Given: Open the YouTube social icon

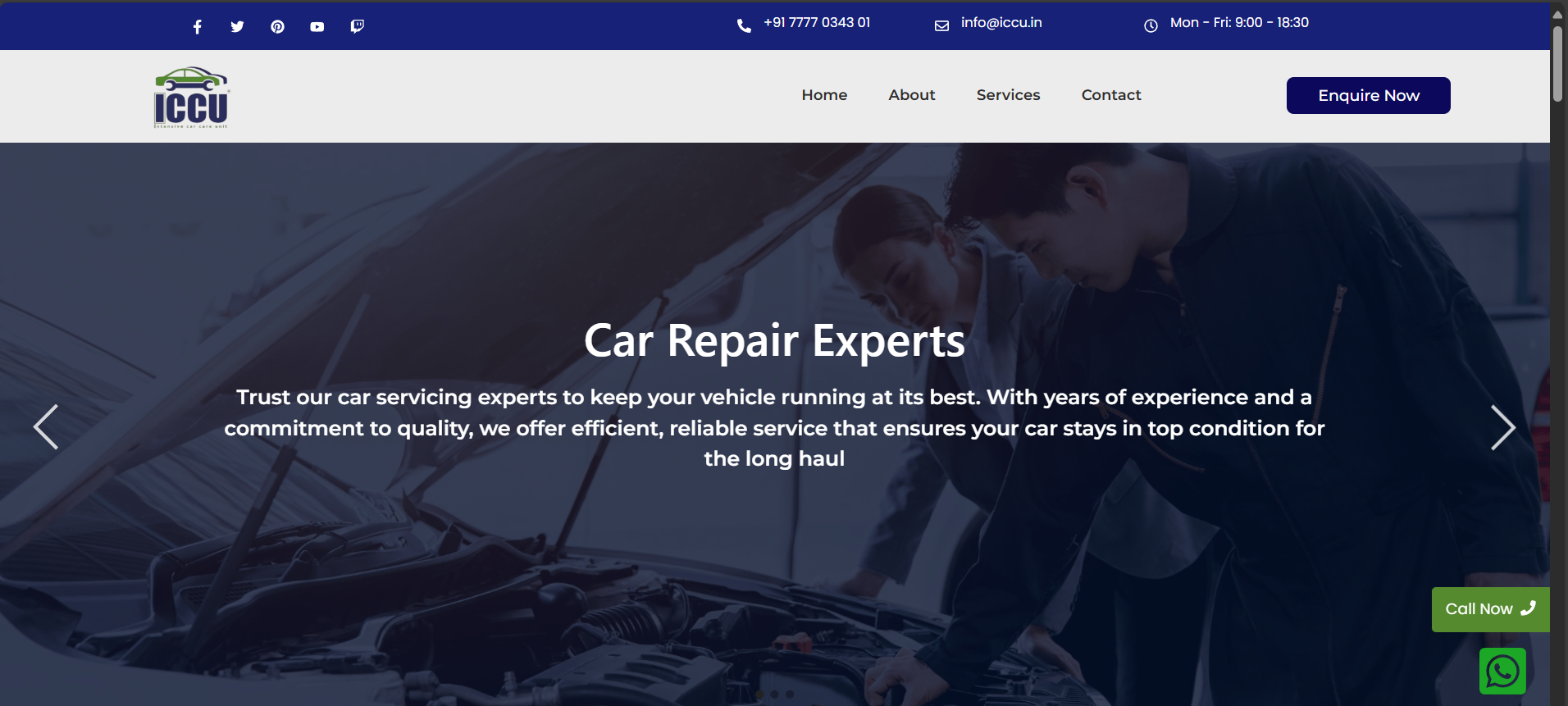Looking at the screenshot, I should pyautogui.click(x=317, y=27).
